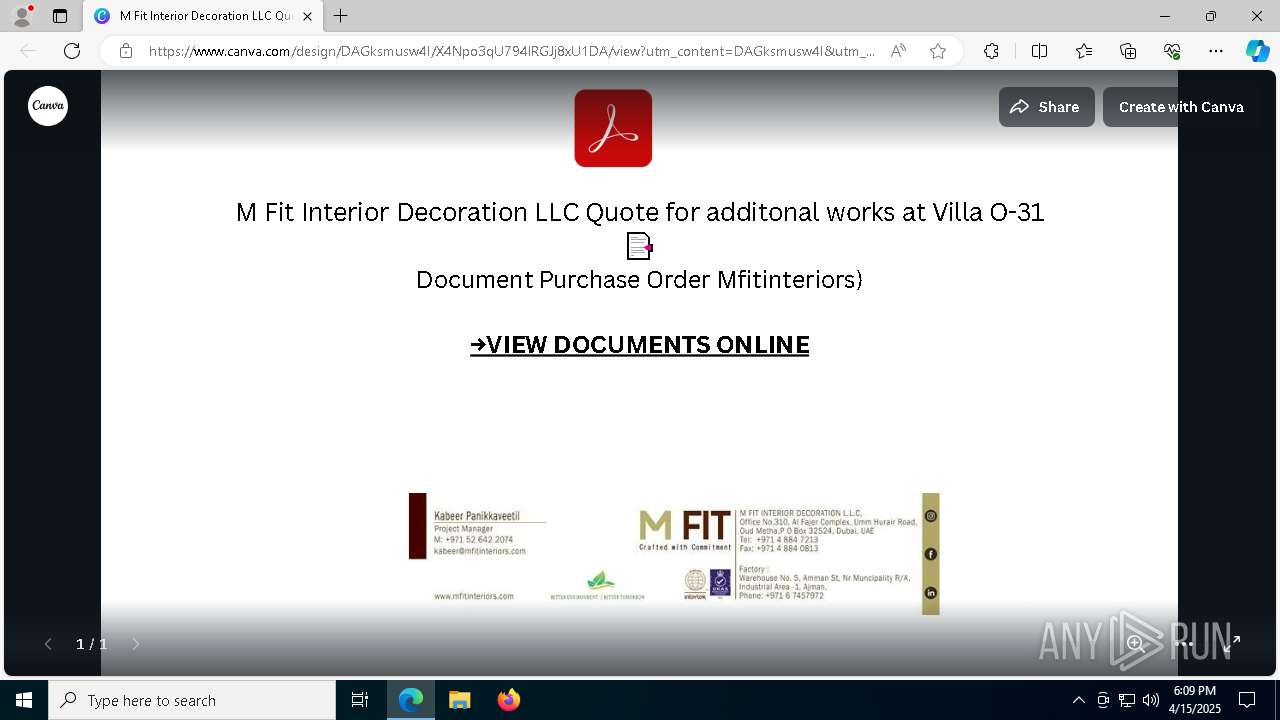Open the volume control in system tray
This screenshot has height=720, width=1280.
point(1151,700)
